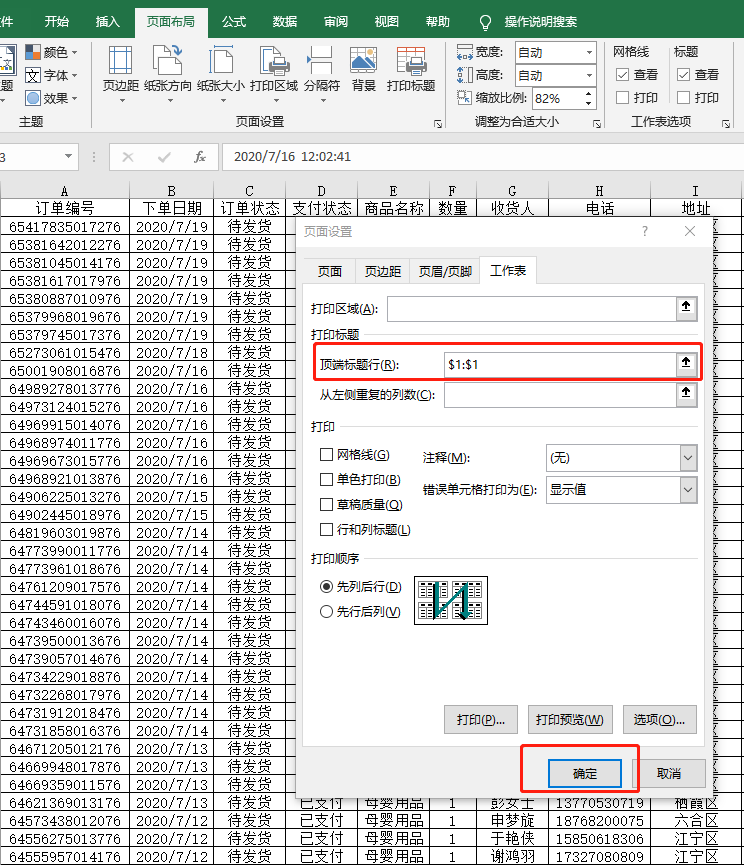Image resolution: width=744 pixels, height=865 pixels.
Task: Click the dialog help question mark
Action: tap(645, 231)
